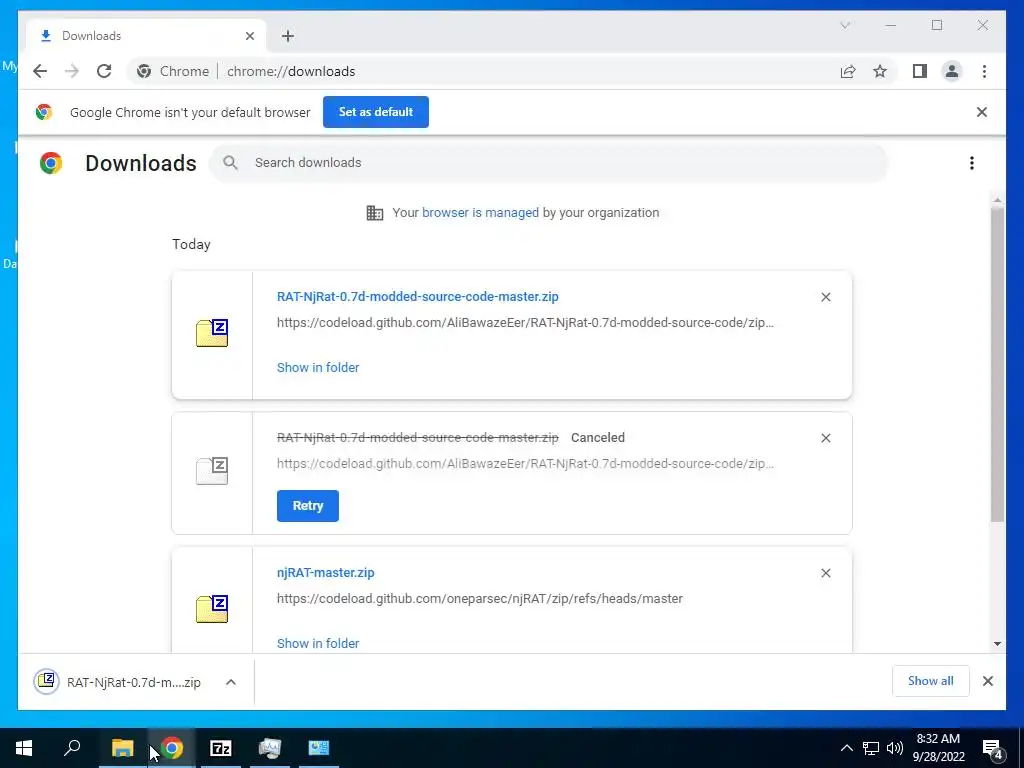Click the search magnifier in downloads search

point(230,163)
